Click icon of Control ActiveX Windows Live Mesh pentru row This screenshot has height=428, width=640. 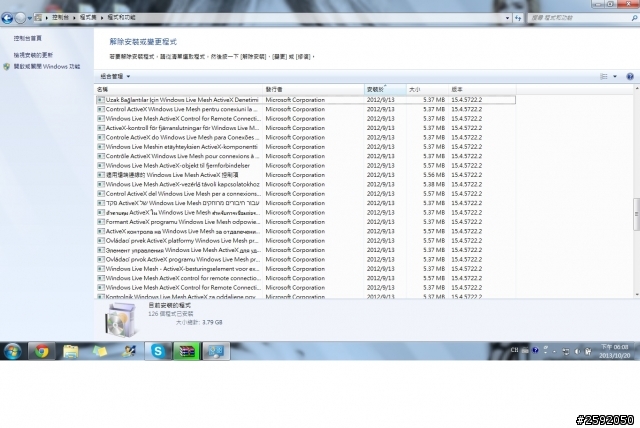(x=100, y=109)
